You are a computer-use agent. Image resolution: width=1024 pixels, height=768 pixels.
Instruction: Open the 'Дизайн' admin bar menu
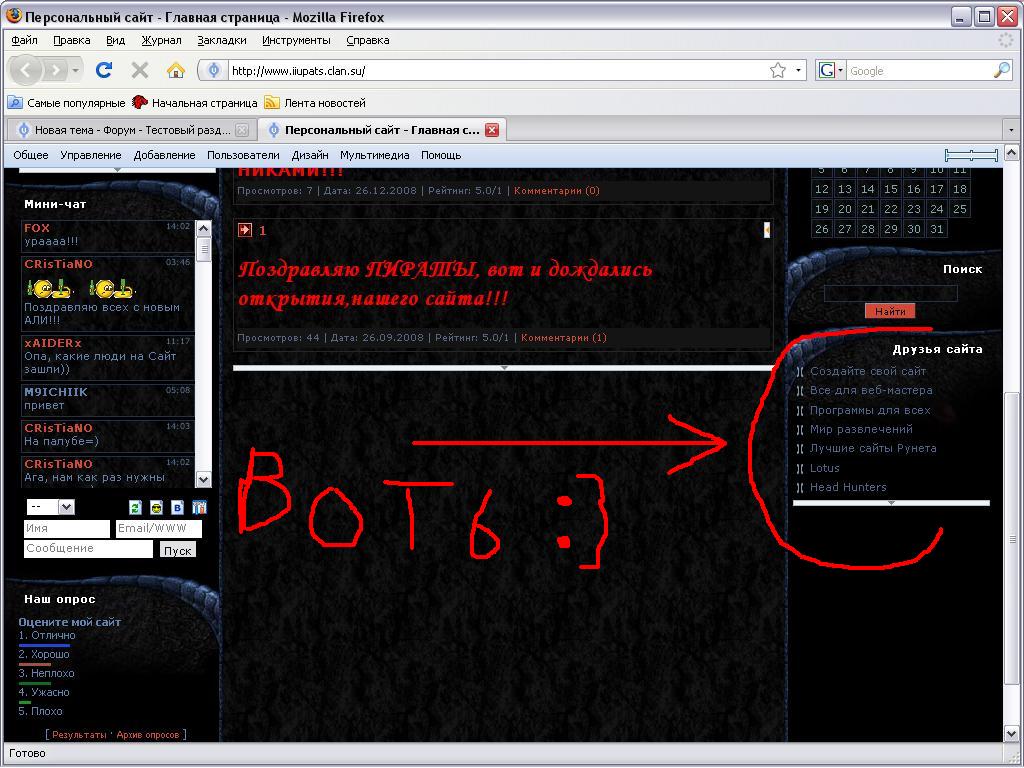click(x=310, y=155)
